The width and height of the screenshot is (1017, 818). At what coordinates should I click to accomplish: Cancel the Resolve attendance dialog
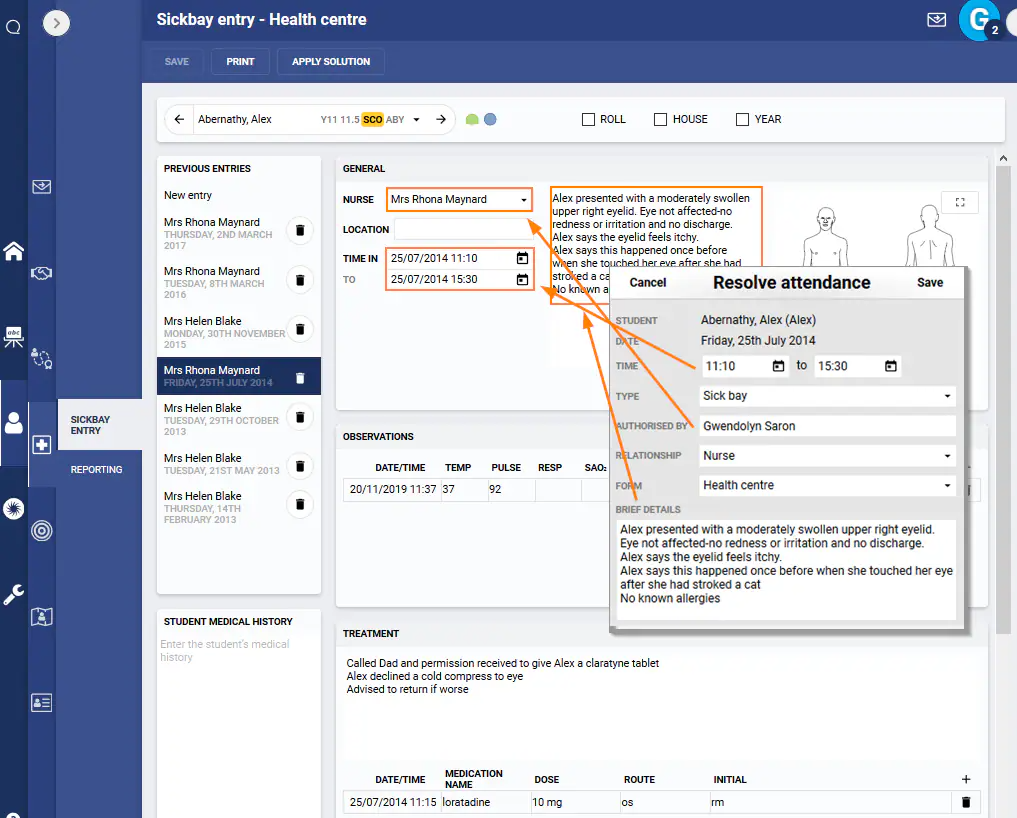pos(647,283)
